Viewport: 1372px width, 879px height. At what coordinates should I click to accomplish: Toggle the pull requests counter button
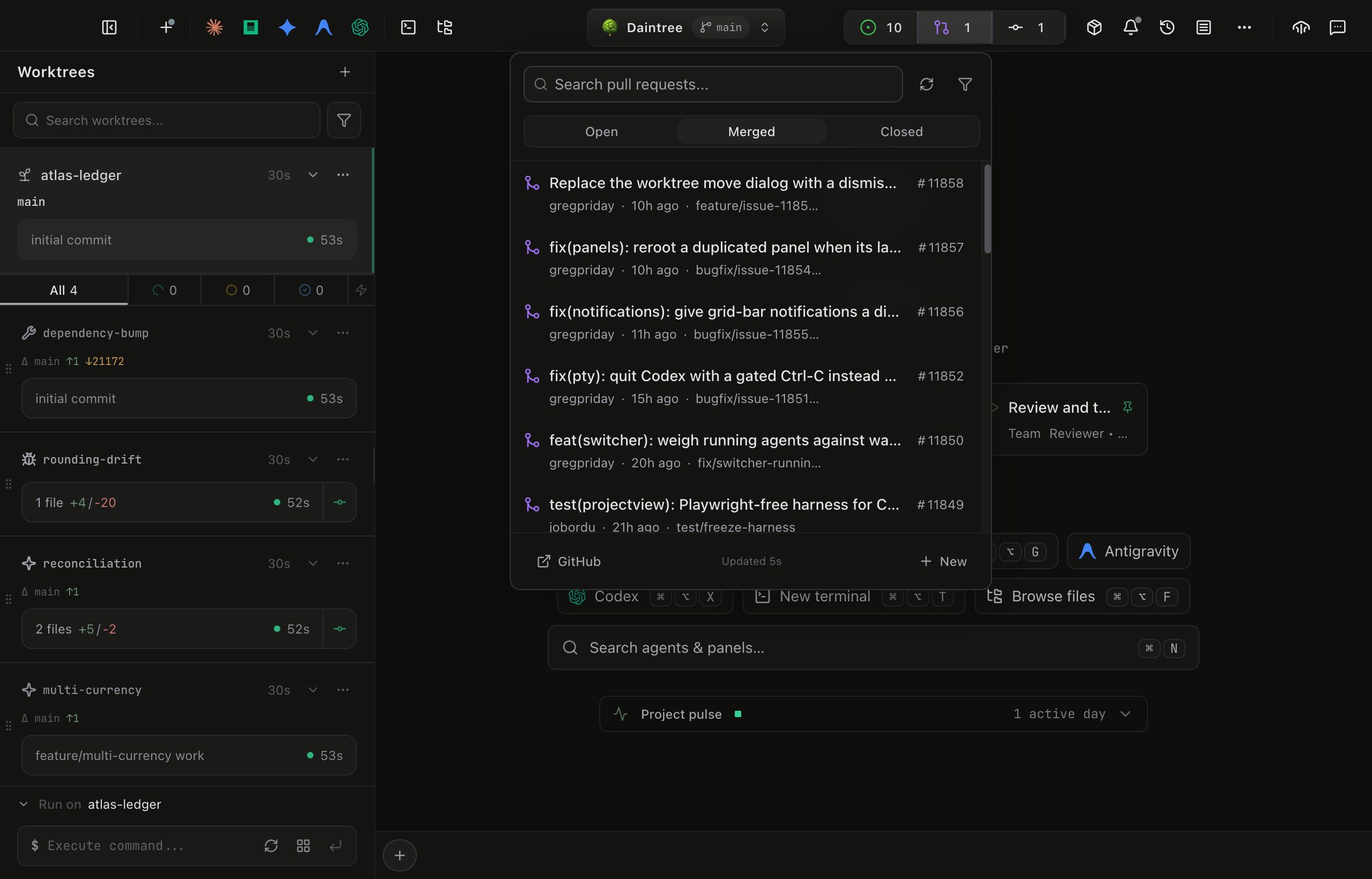(954, 27)
